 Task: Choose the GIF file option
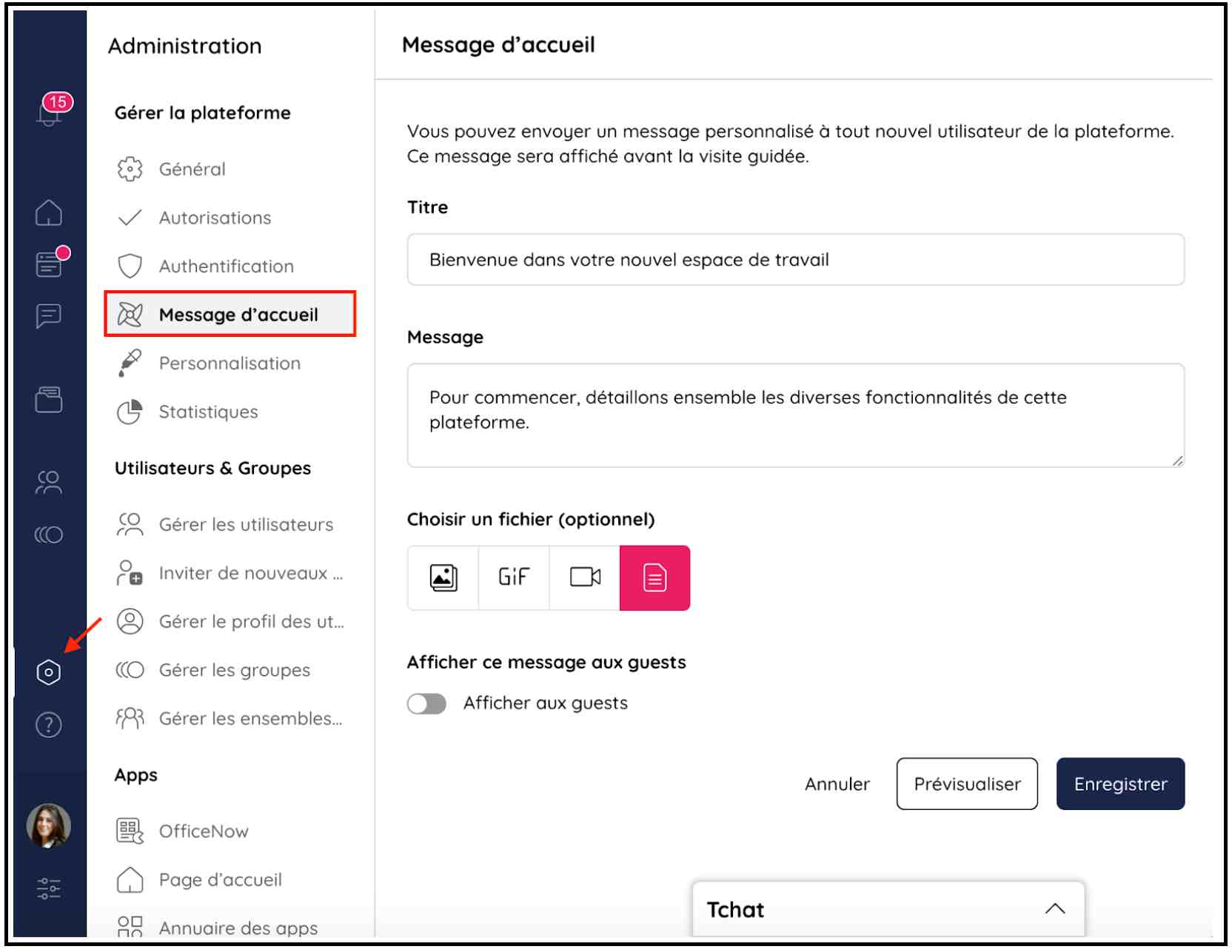point(514,577)
